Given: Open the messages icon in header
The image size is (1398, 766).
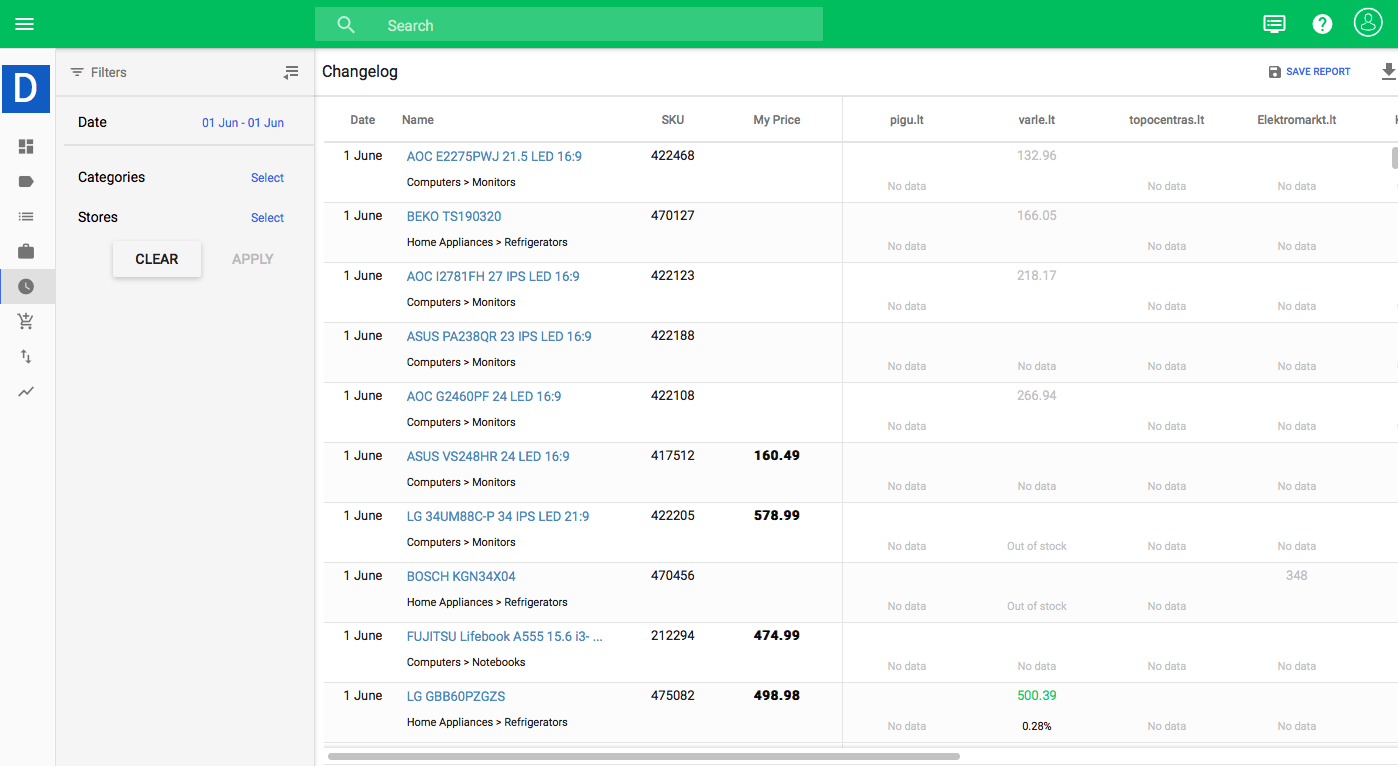Looking at the screenshot, I should click(x=1274, y=24).
